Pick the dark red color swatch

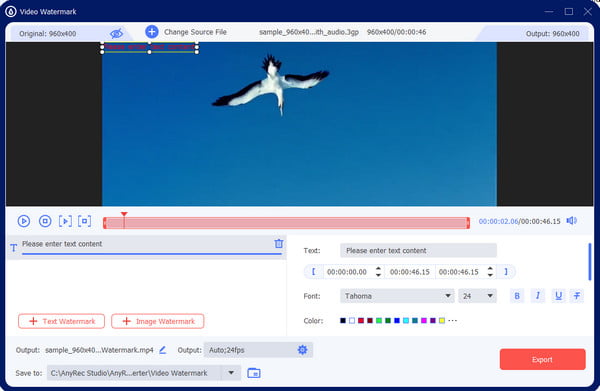370,321
